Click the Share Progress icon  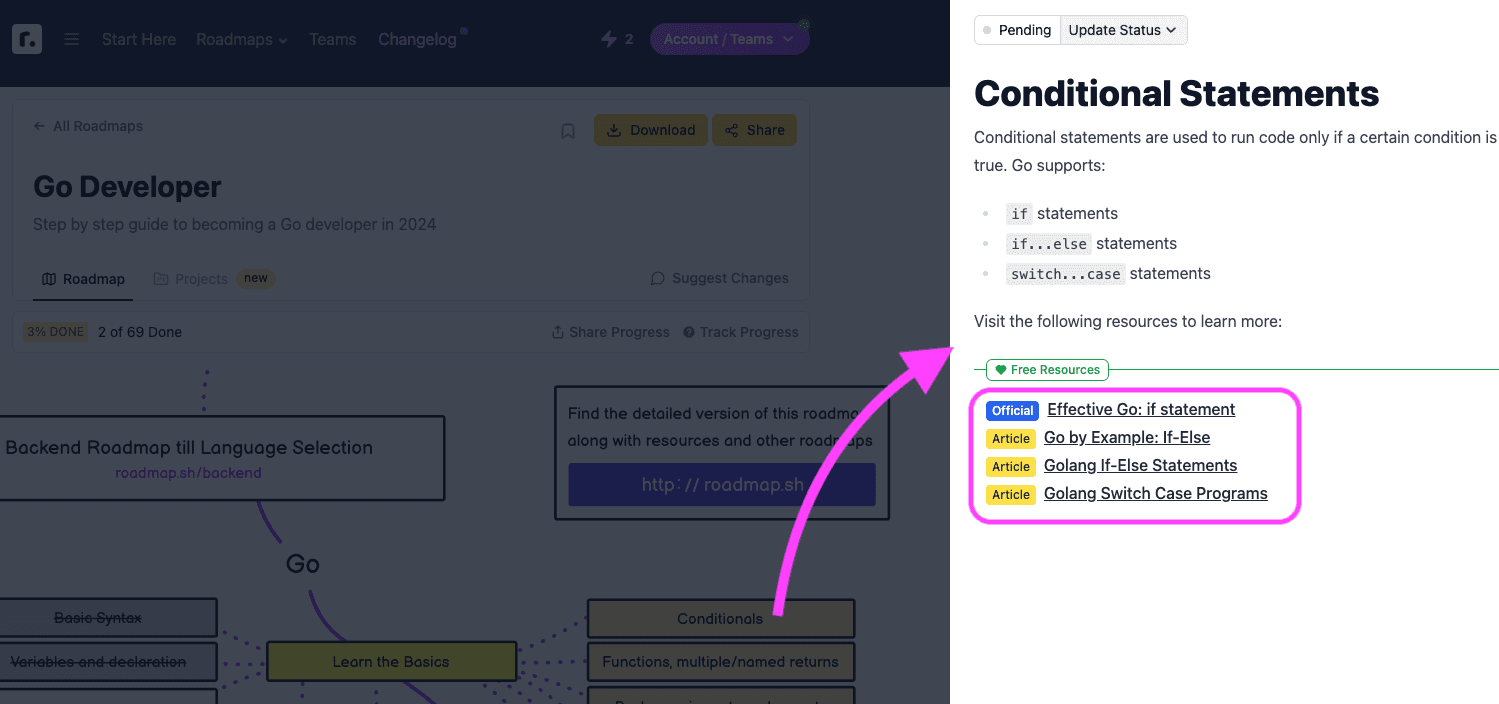558,332
